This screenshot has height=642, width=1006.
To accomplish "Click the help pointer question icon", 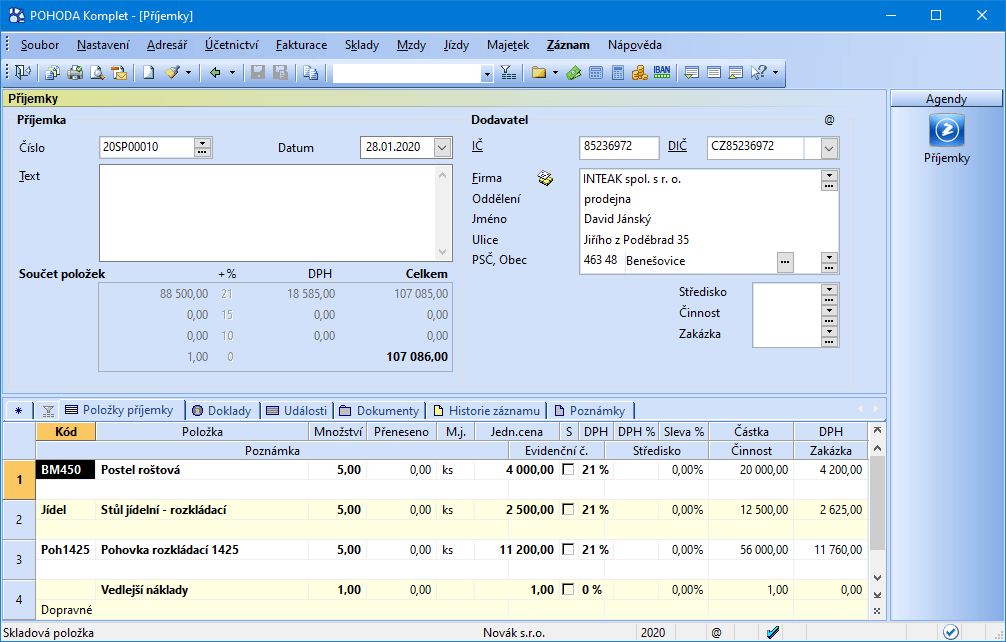I will (x=758, y=72).
